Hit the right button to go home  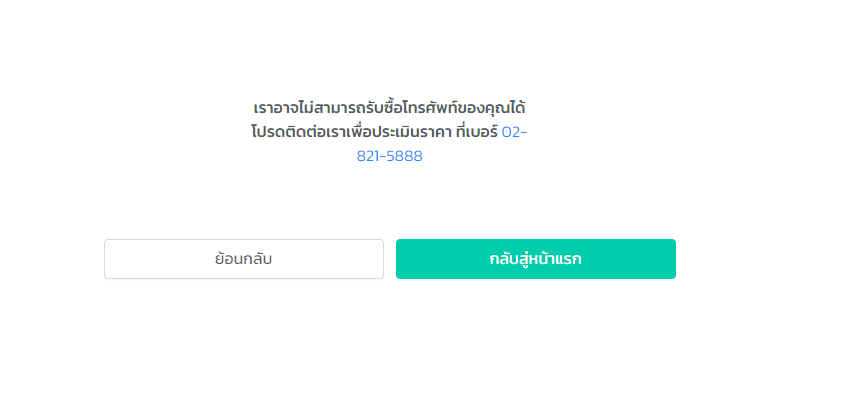tap(535, 259)
